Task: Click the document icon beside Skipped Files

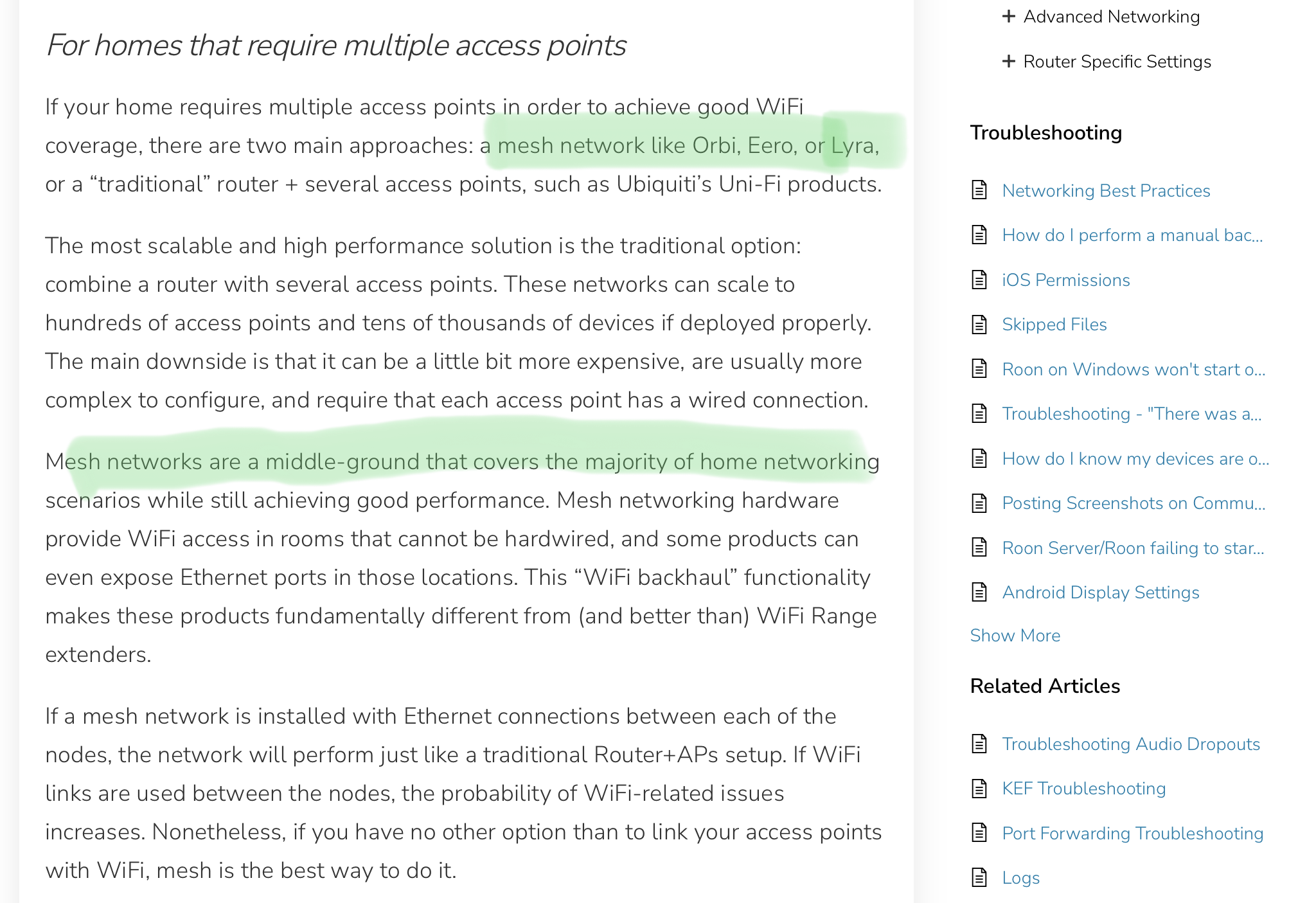Action: click(x=979, y=325)
